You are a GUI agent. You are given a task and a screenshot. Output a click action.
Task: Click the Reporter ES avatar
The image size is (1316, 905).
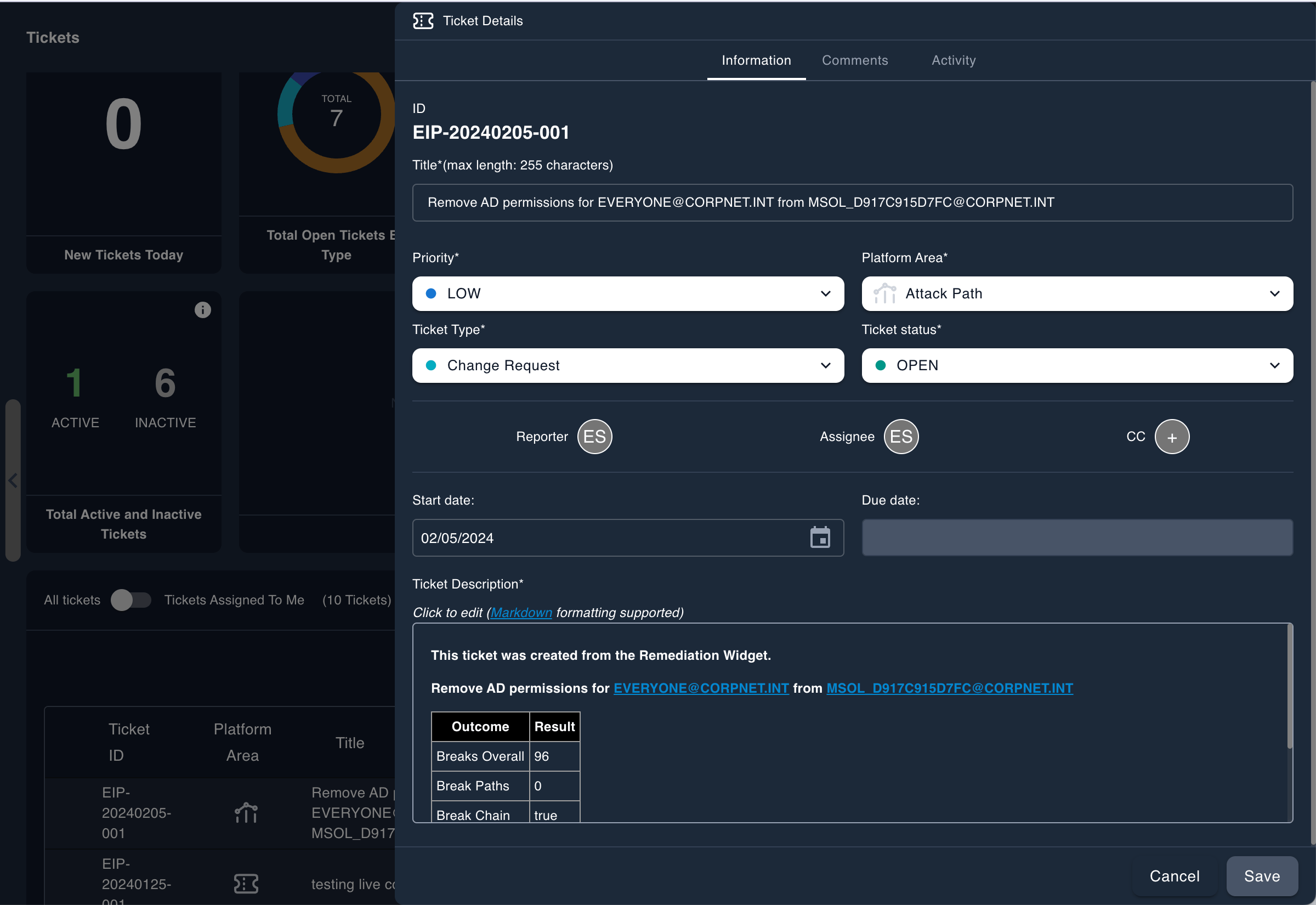[x=594, y=437]
